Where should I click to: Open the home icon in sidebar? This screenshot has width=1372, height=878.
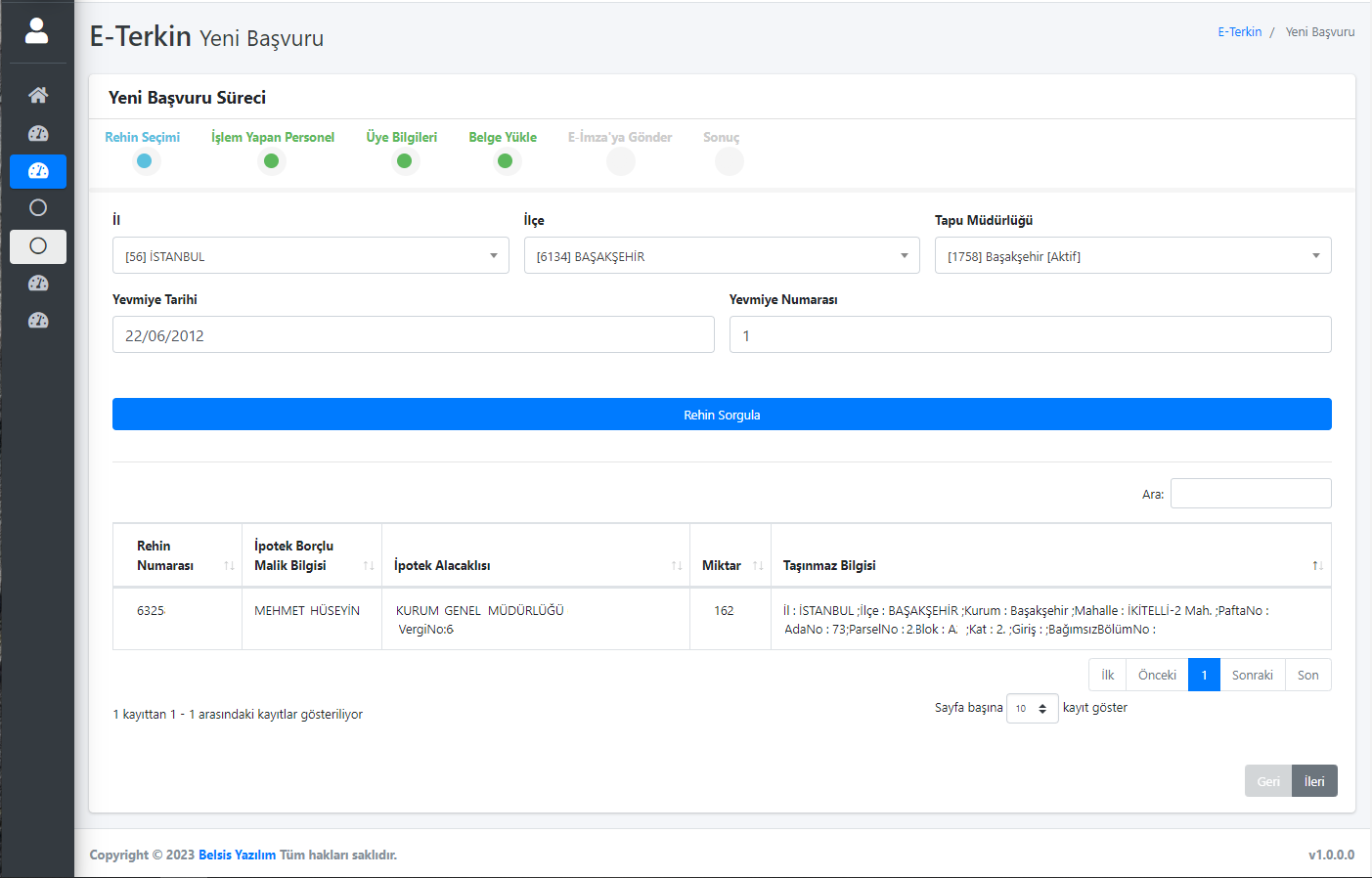[x=38, y=95]
